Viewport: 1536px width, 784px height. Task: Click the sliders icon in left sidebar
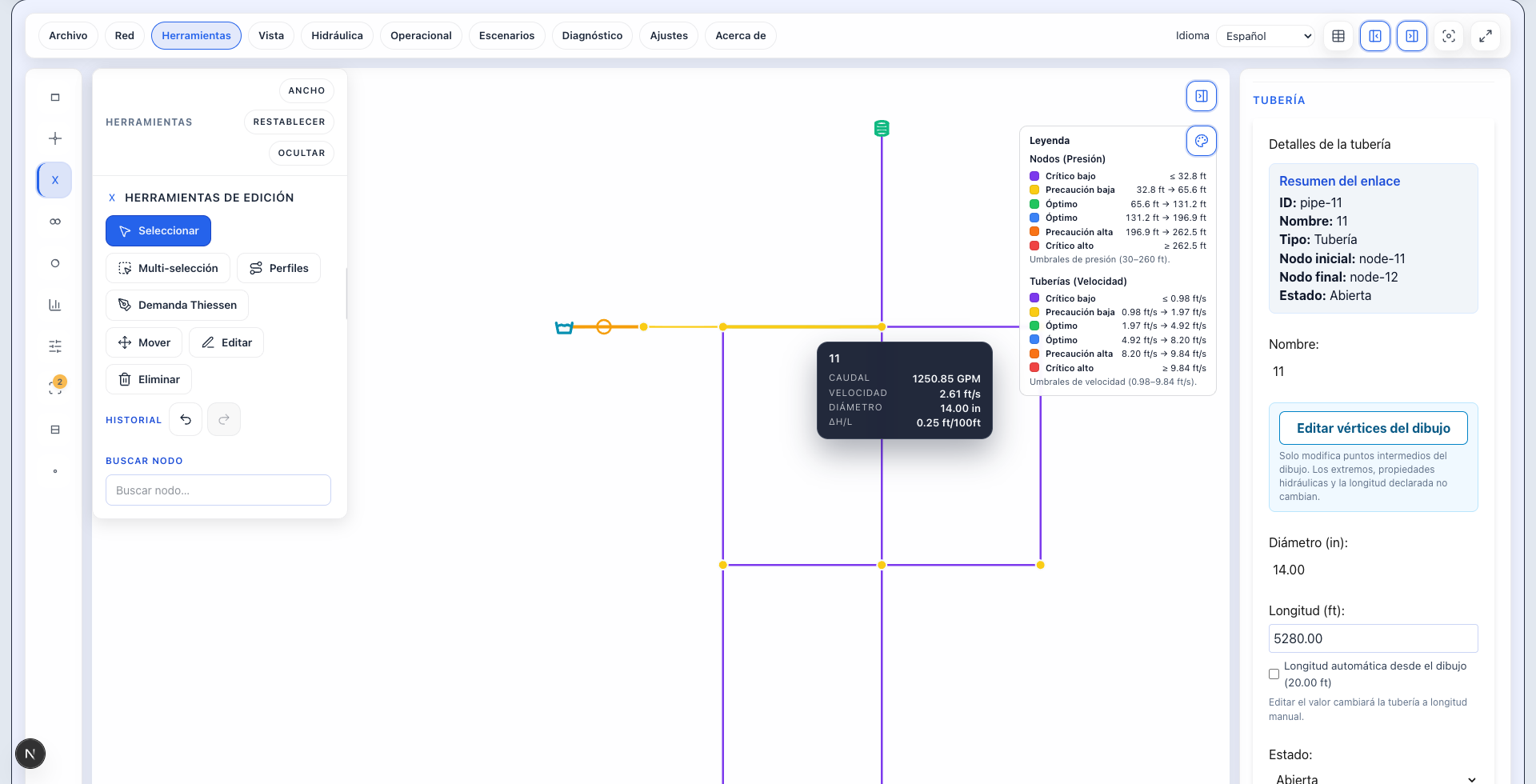pyautogui.click(x=55, y=346)
